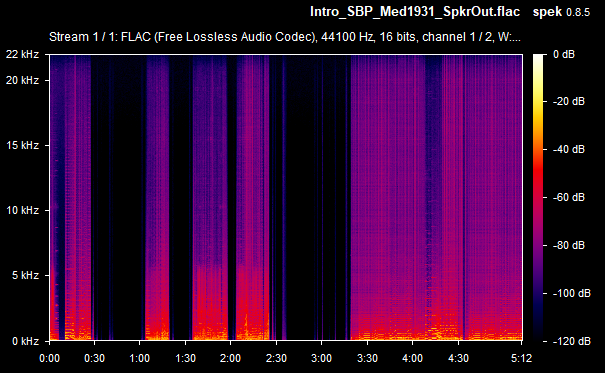Click the -80 dB level on color bar
Viewport: 605px width, 373px height.
coord(569,245)
